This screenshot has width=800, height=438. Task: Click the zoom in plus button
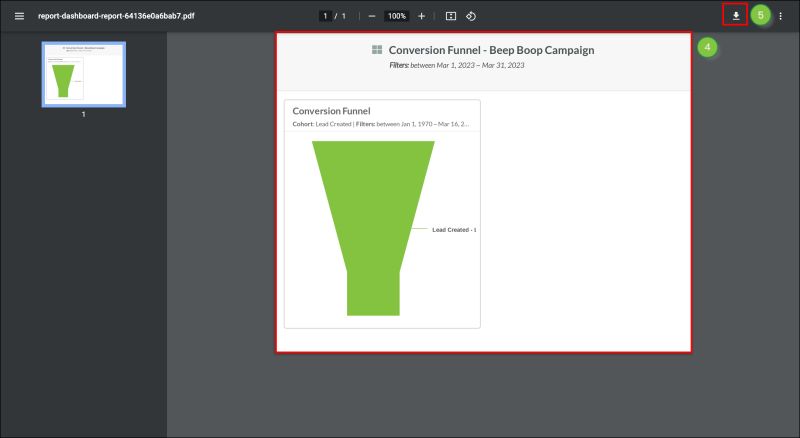[x=421, y=16]
